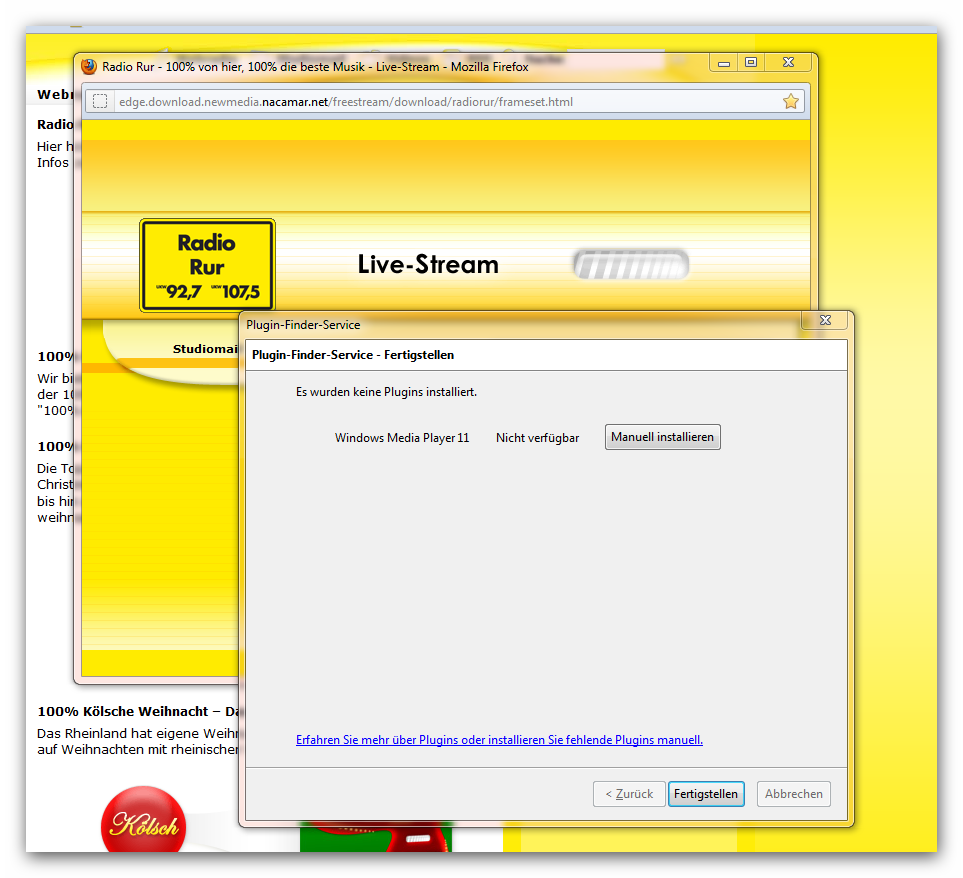Screen dimensions: 963x878
Task: Close the Plugin-Finder-Service dialog
Action: (x=825, y=320)
